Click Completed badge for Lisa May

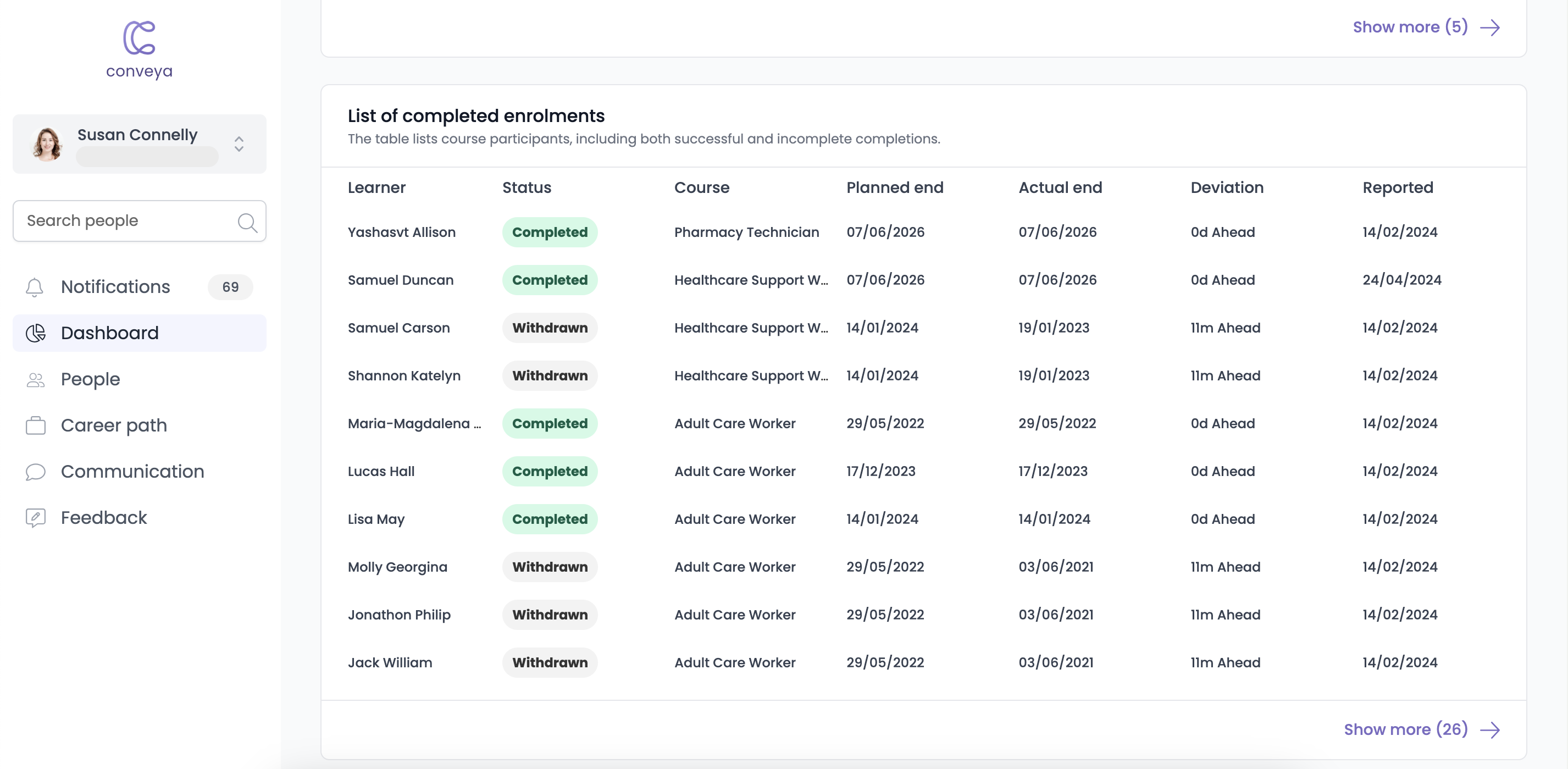(550, 519)
